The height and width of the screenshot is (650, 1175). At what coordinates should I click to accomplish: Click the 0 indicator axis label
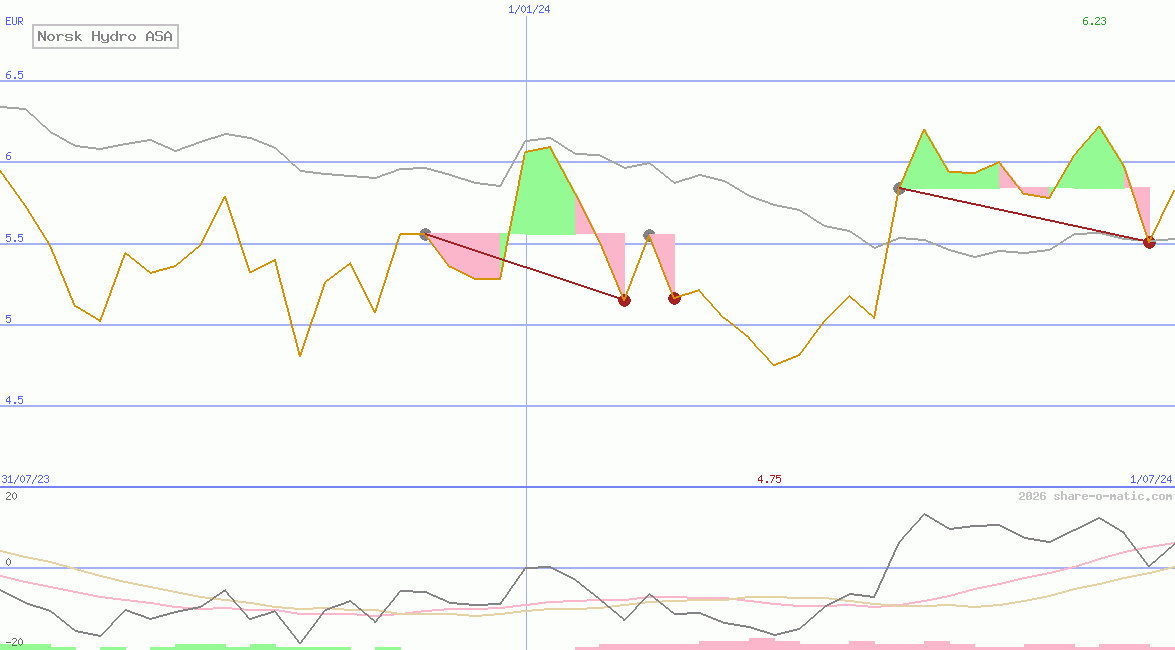8,562
